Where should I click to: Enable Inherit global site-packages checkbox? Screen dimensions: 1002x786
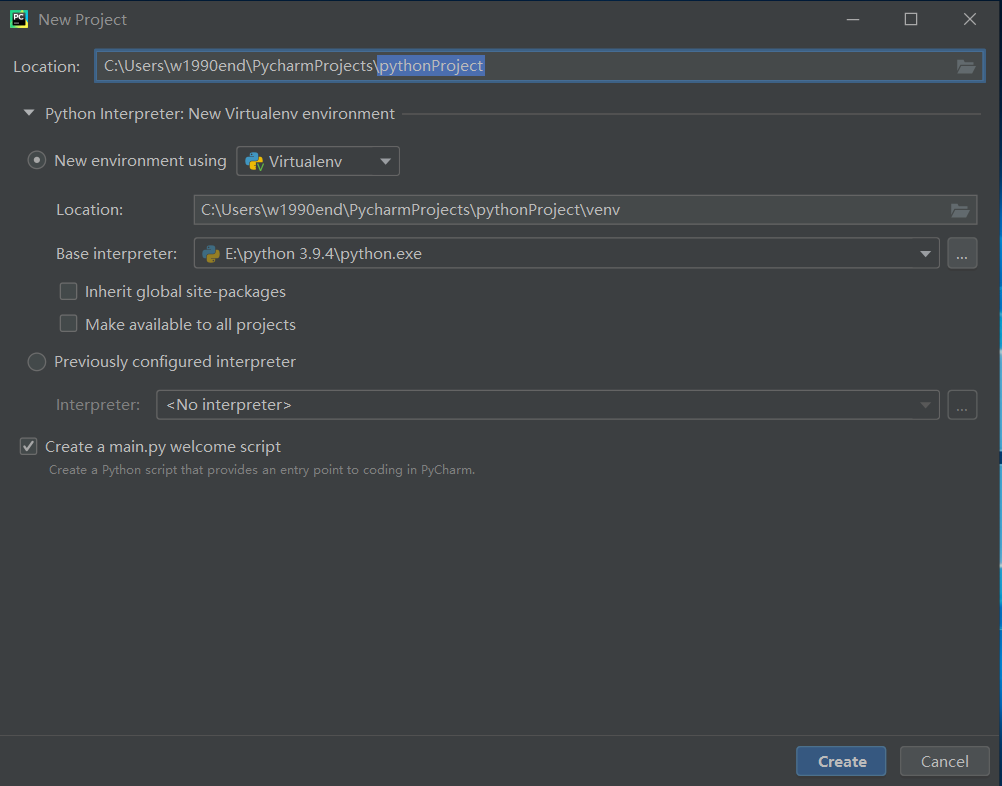pyautogui.click(x=68, y=291)
